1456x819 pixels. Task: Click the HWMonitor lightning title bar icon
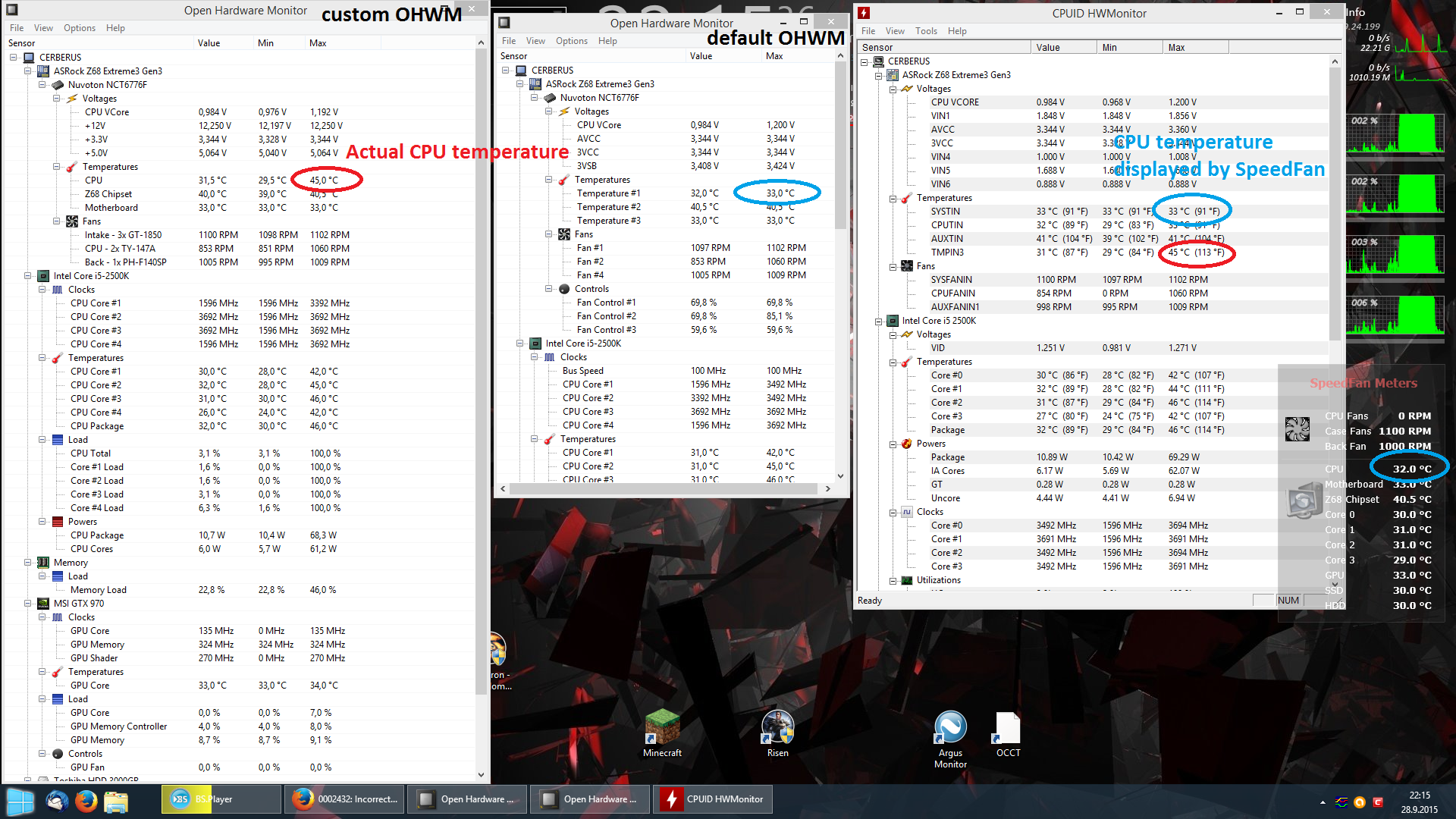[864, 13]
